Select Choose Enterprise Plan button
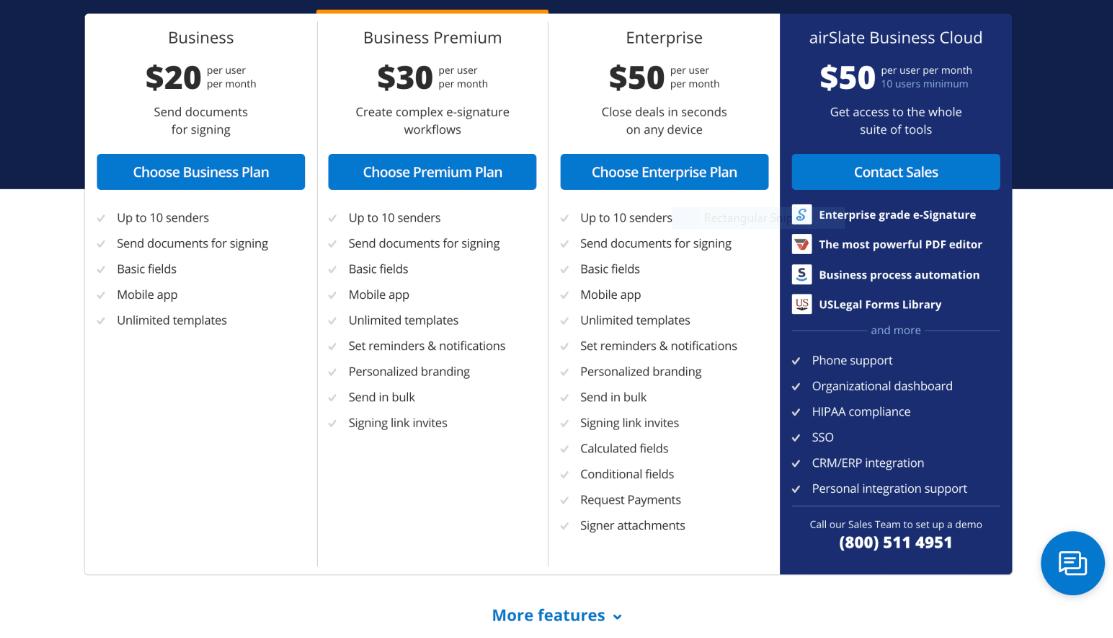The image size is (1113, 638). pyautogui.click(x=664, y=172)
